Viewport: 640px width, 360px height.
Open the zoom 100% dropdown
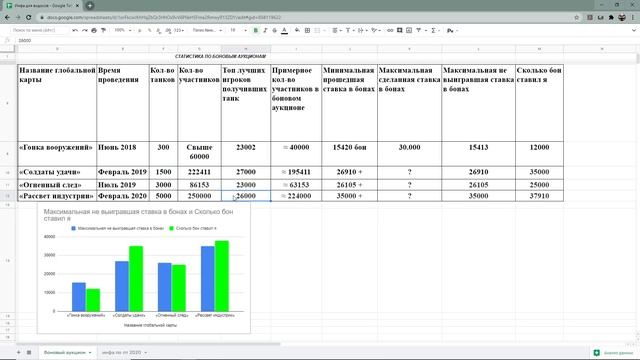122,30
